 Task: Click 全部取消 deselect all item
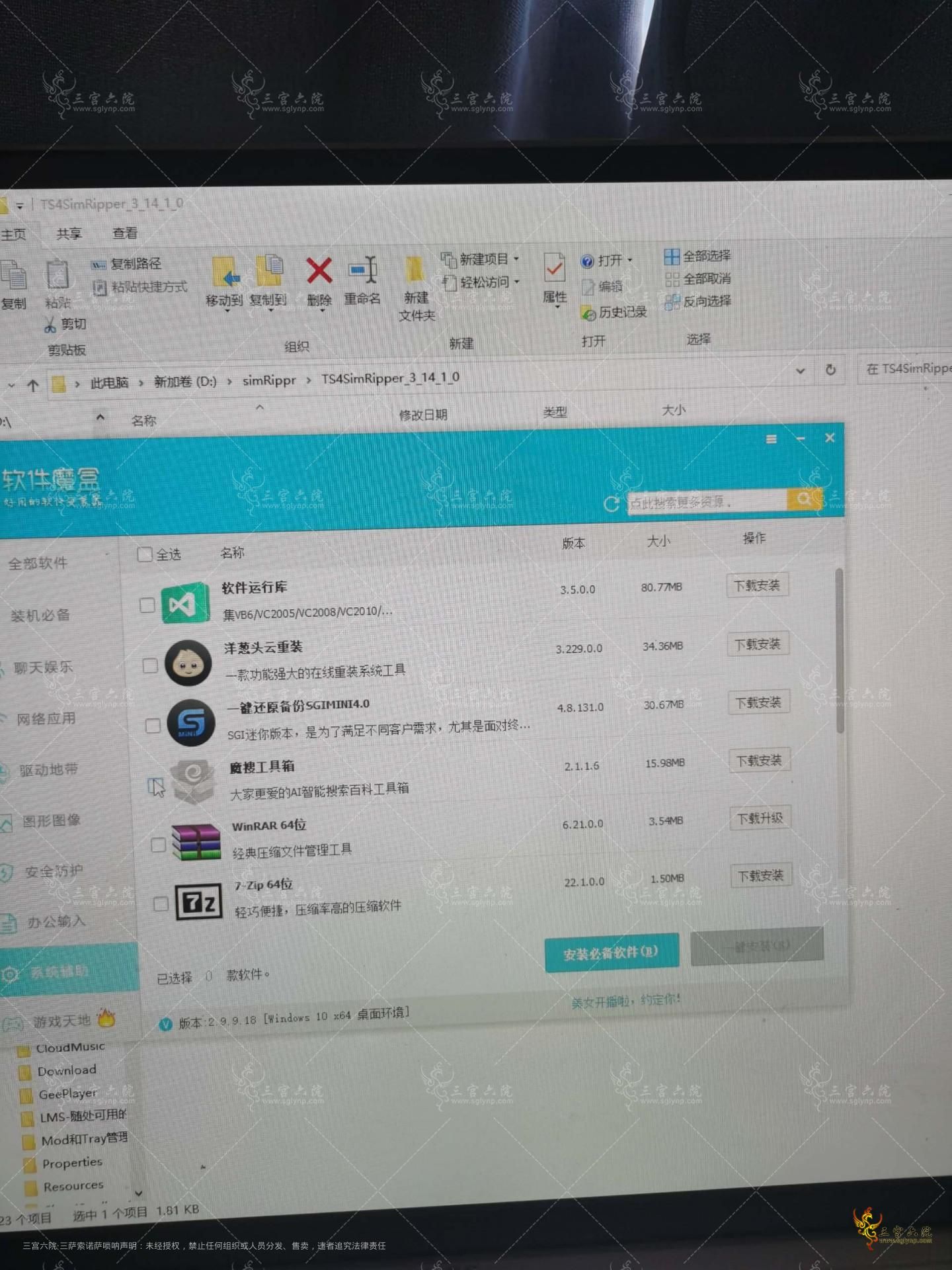pos(697,278)
